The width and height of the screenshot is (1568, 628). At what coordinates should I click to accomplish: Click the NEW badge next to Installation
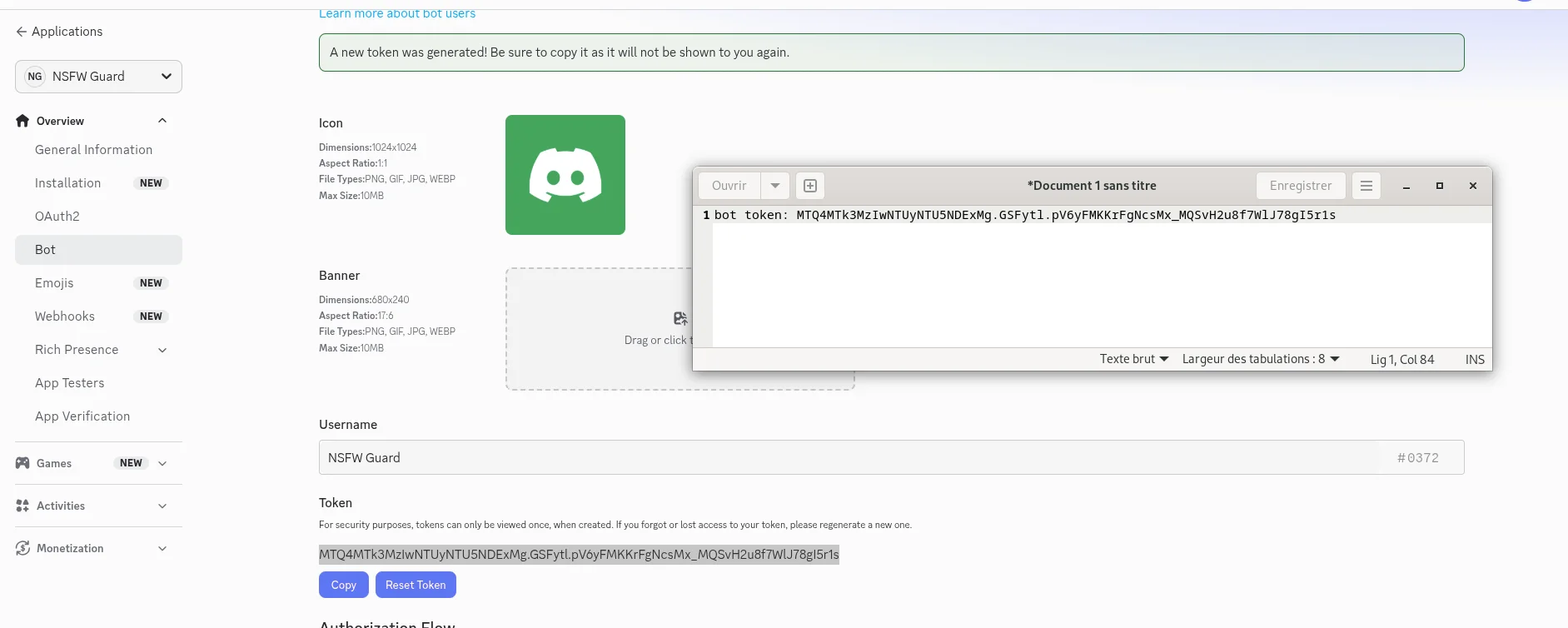pyautogui.click(x=151, y=183)
